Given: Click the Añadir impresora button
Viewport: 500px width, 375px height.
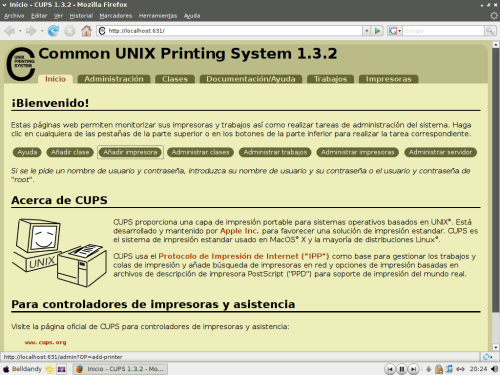Looking at the screenshot, I should click(x=130, y=152).
